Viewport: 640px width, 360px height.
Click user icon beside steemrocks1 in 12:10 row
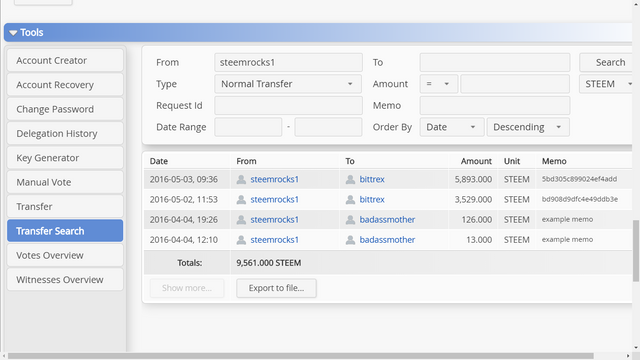[241, 240]
